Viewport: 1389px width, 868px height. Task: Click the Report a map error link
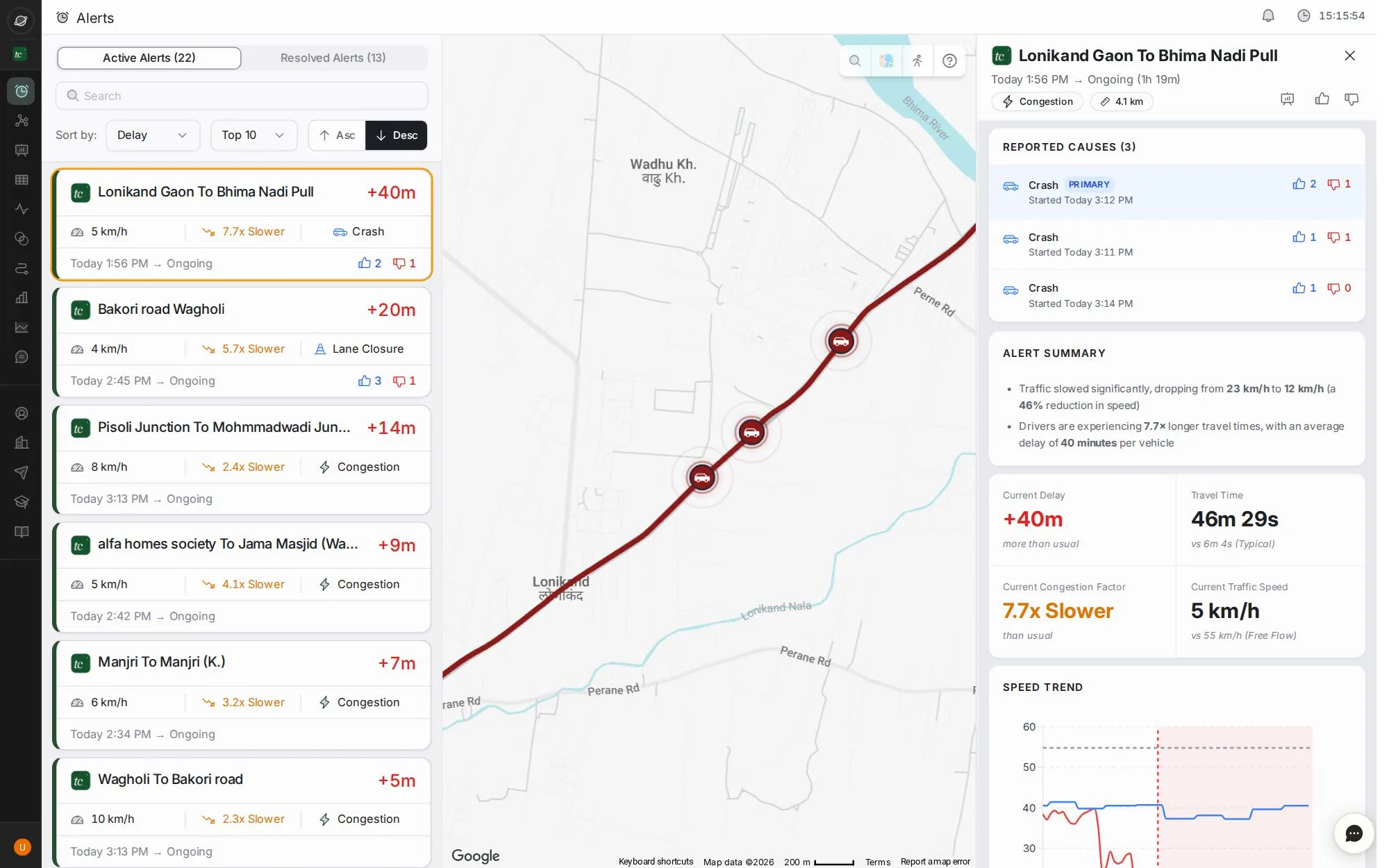[935, 862]
